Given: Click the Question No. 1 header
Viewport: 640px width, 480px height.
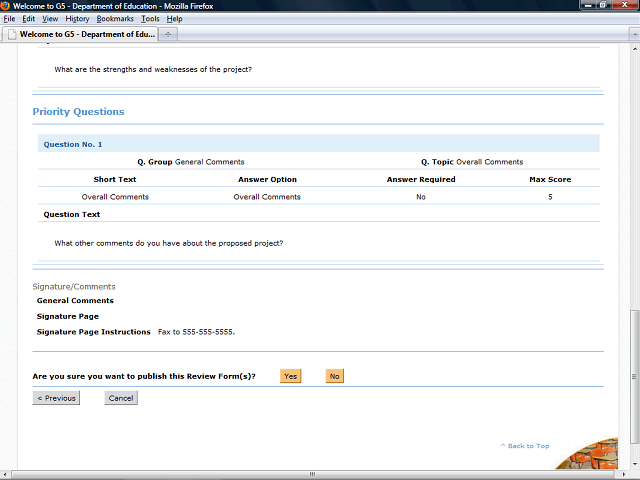Looking at the screenshot, I should coord(72,144).
